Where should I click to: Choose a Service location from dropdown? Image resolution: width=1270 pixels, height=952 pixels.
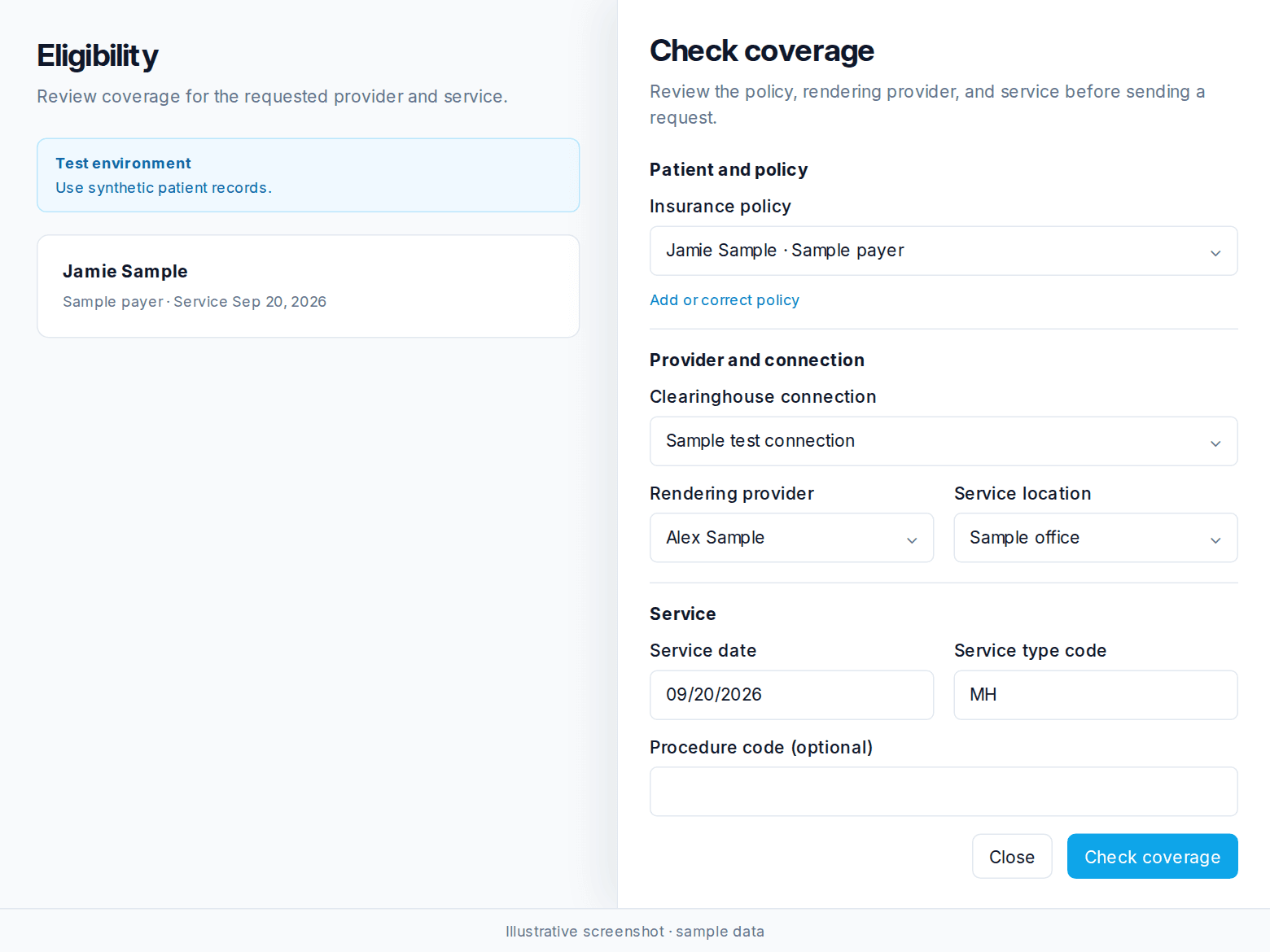1096,538
